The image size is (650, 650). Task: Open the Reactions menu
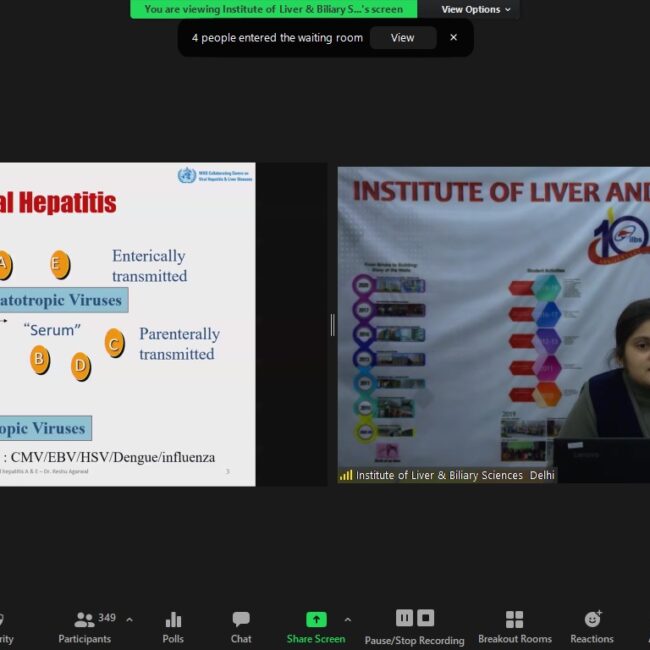point(592,626)
